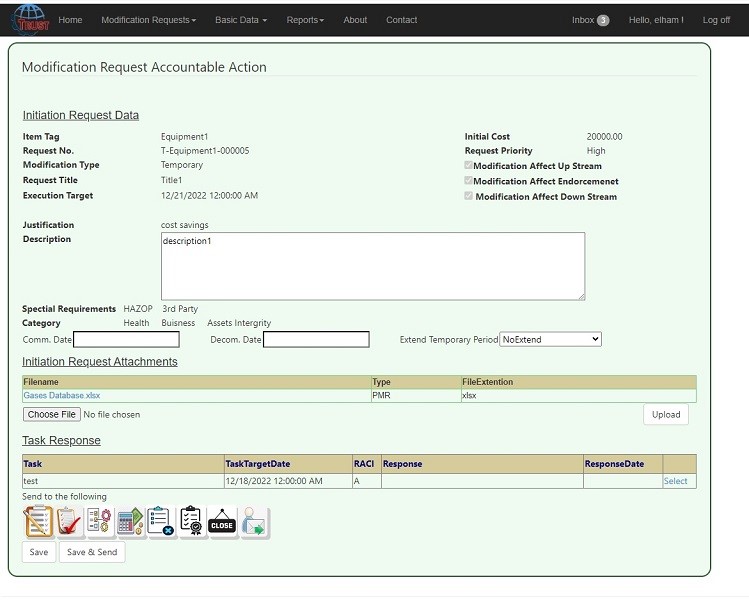Click the clipboard with red checkmark icon
749x600 pixels.
69,522
